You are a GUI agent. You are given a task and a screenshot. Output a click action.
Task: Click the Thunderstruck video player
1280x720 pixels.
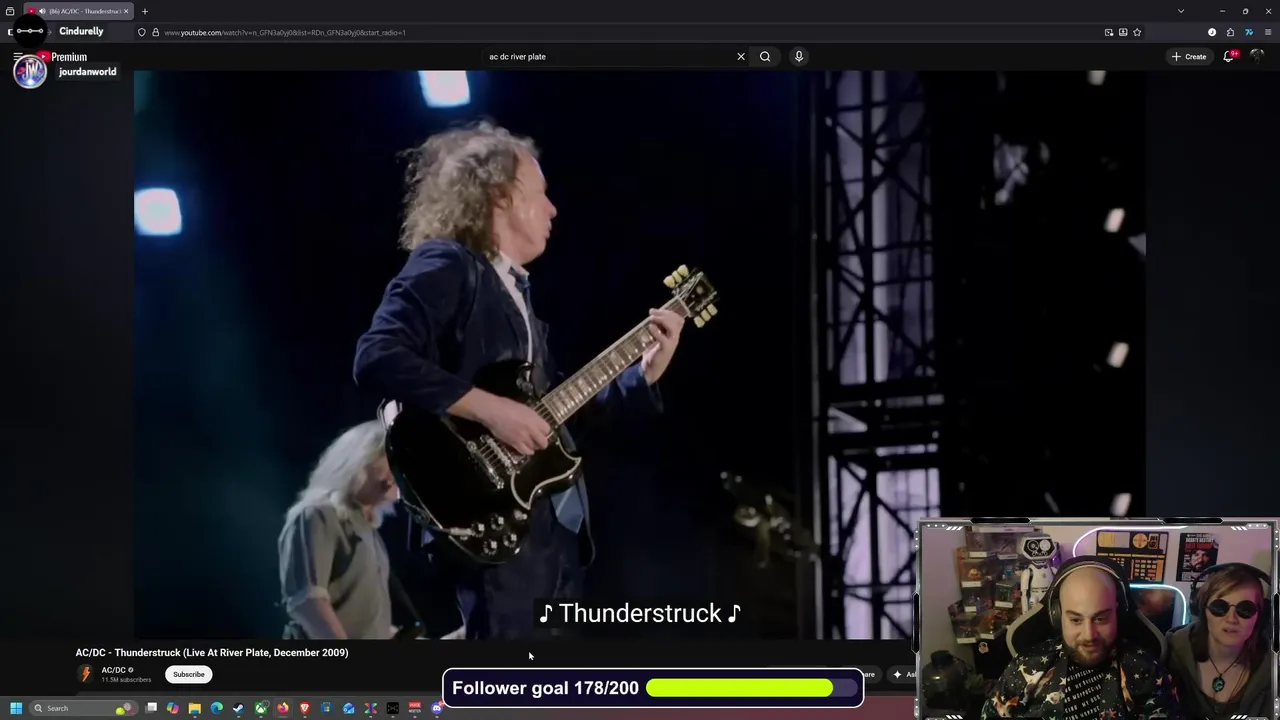[x=640, y=354]
